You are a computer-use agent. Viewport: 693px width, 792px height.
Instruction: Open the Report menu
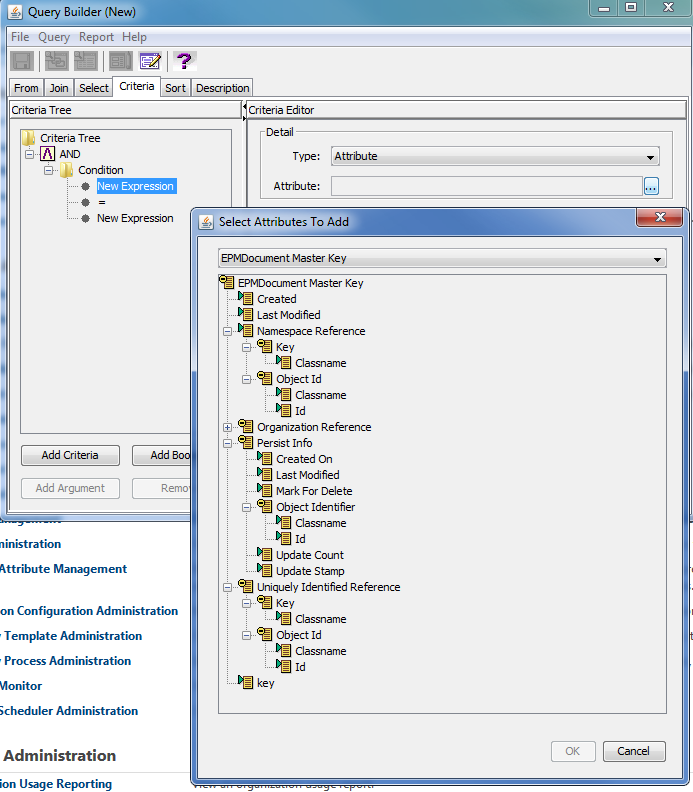pos(96,37)
